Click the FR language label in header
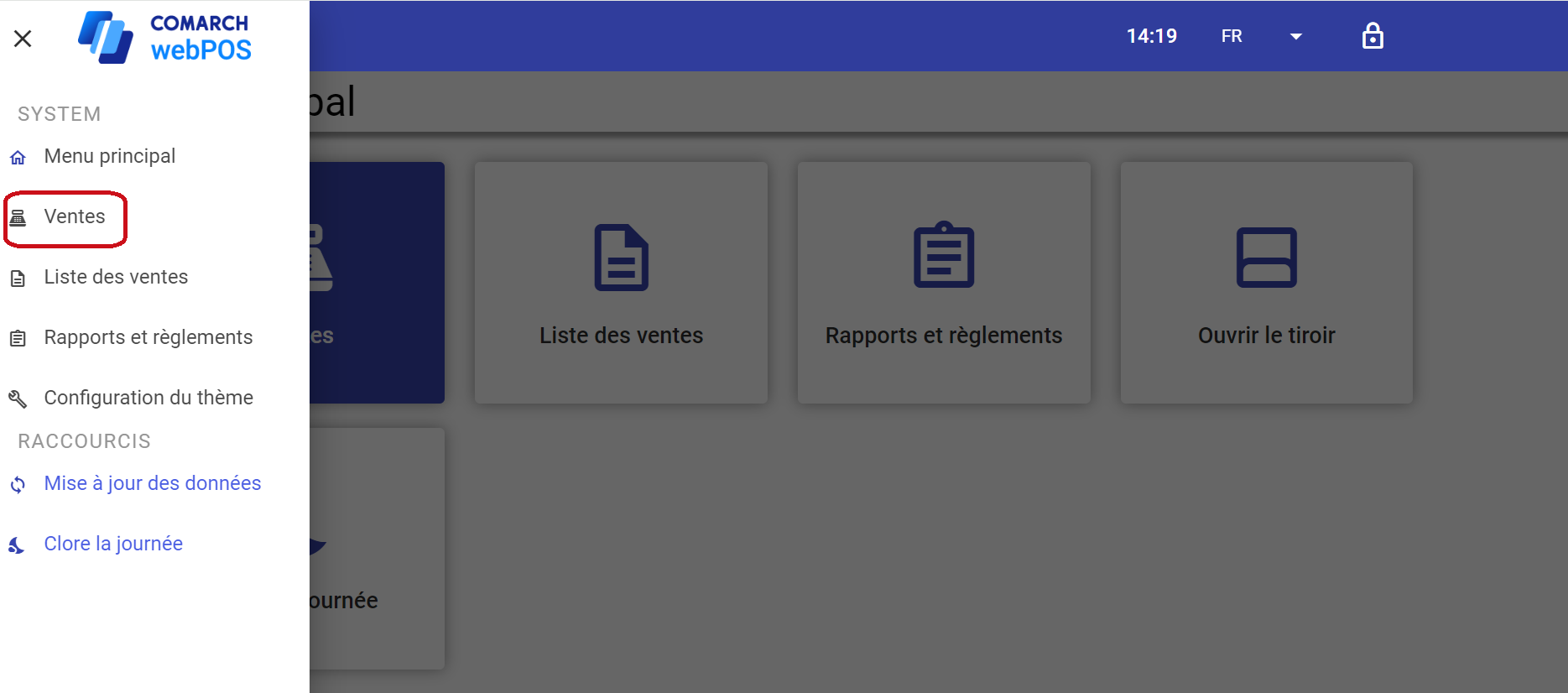1568x693 pixels. pyautogui.click(x=1232, y=36)
